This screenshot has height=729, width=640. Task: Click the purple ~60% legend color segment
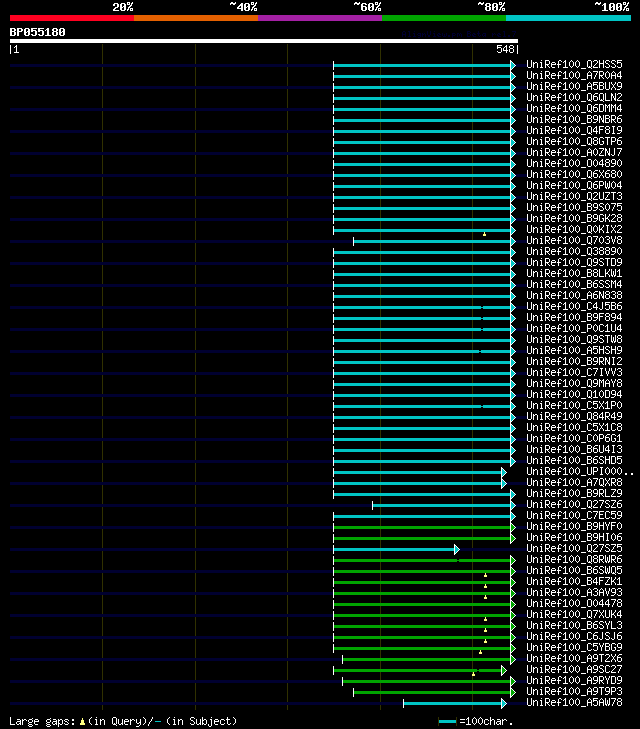tap(320, 18)
